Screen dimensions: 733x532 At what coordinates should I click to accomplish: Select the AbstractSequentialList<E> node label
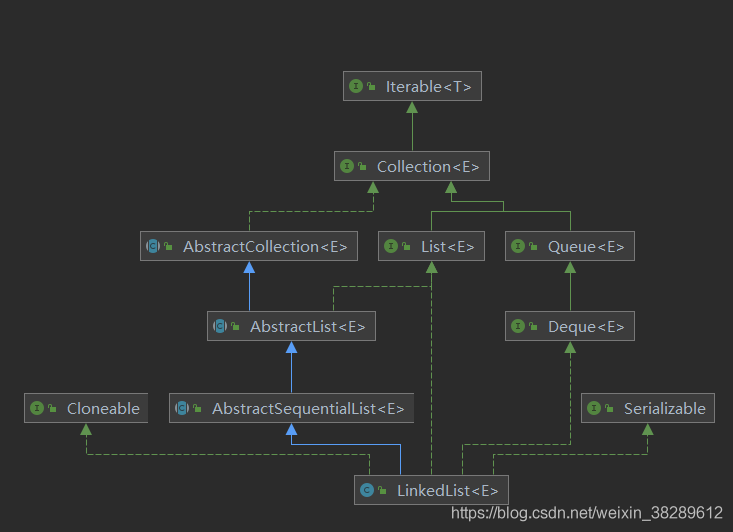[308, 409]
